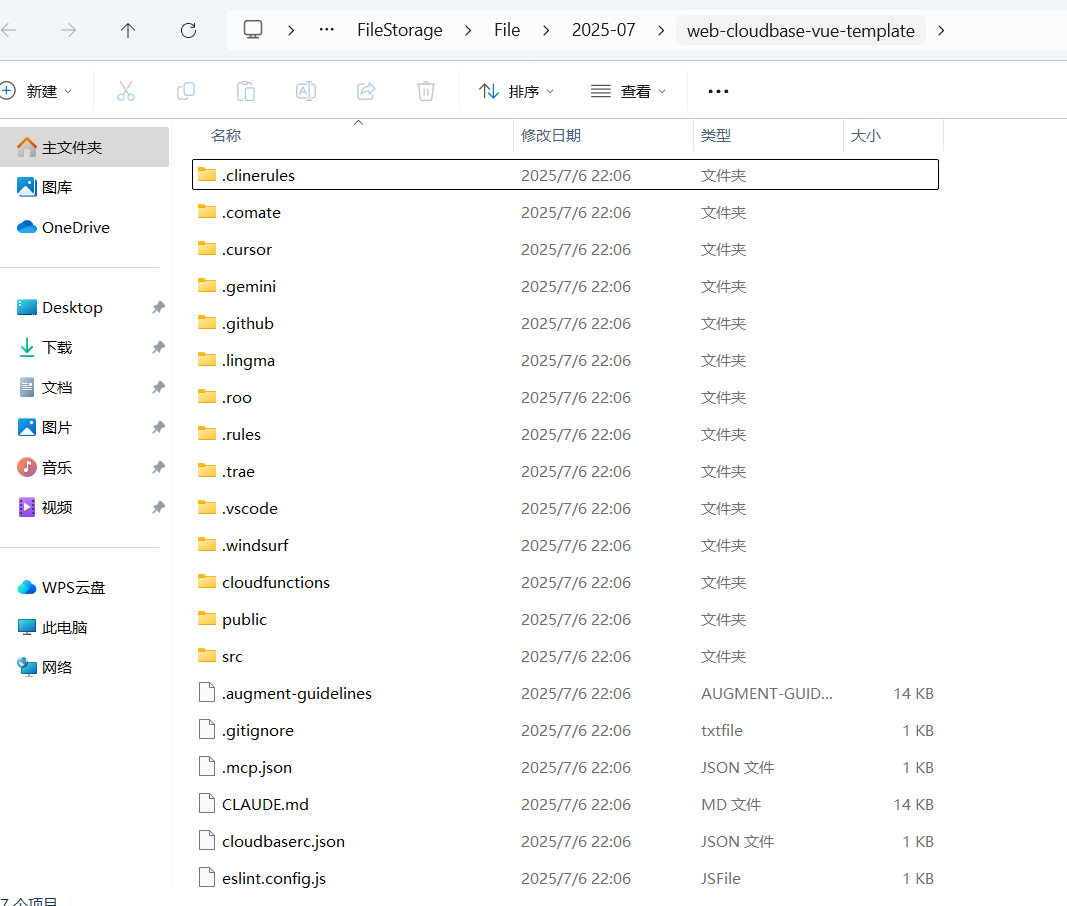This screenshot has height=906, width=1067.
Task: Click the pin icon next to 下载
Action: click(159, 348)
